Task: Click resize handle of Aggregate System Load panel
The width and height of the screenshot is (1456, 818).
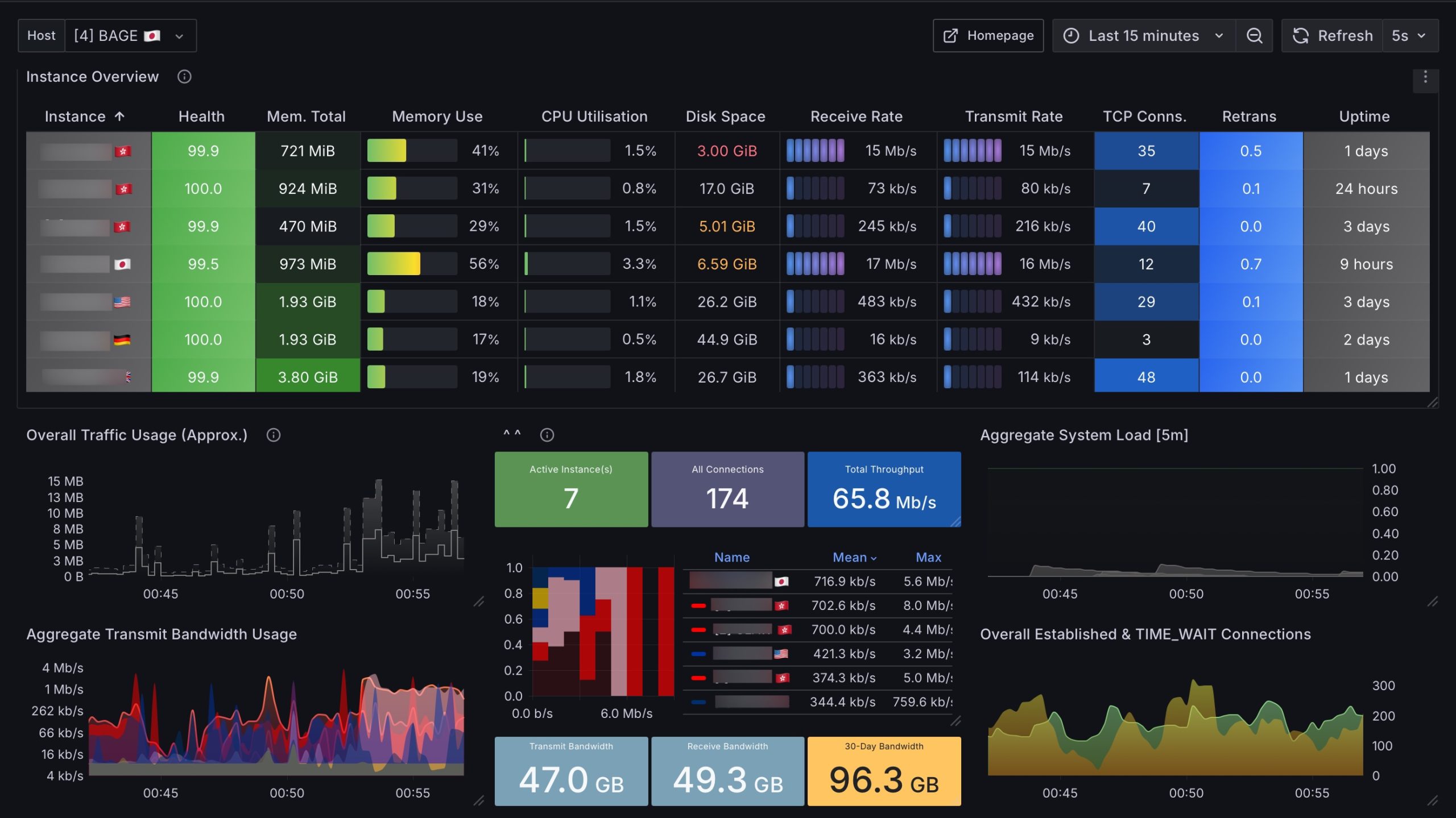Action: (x=1433, y=601)
